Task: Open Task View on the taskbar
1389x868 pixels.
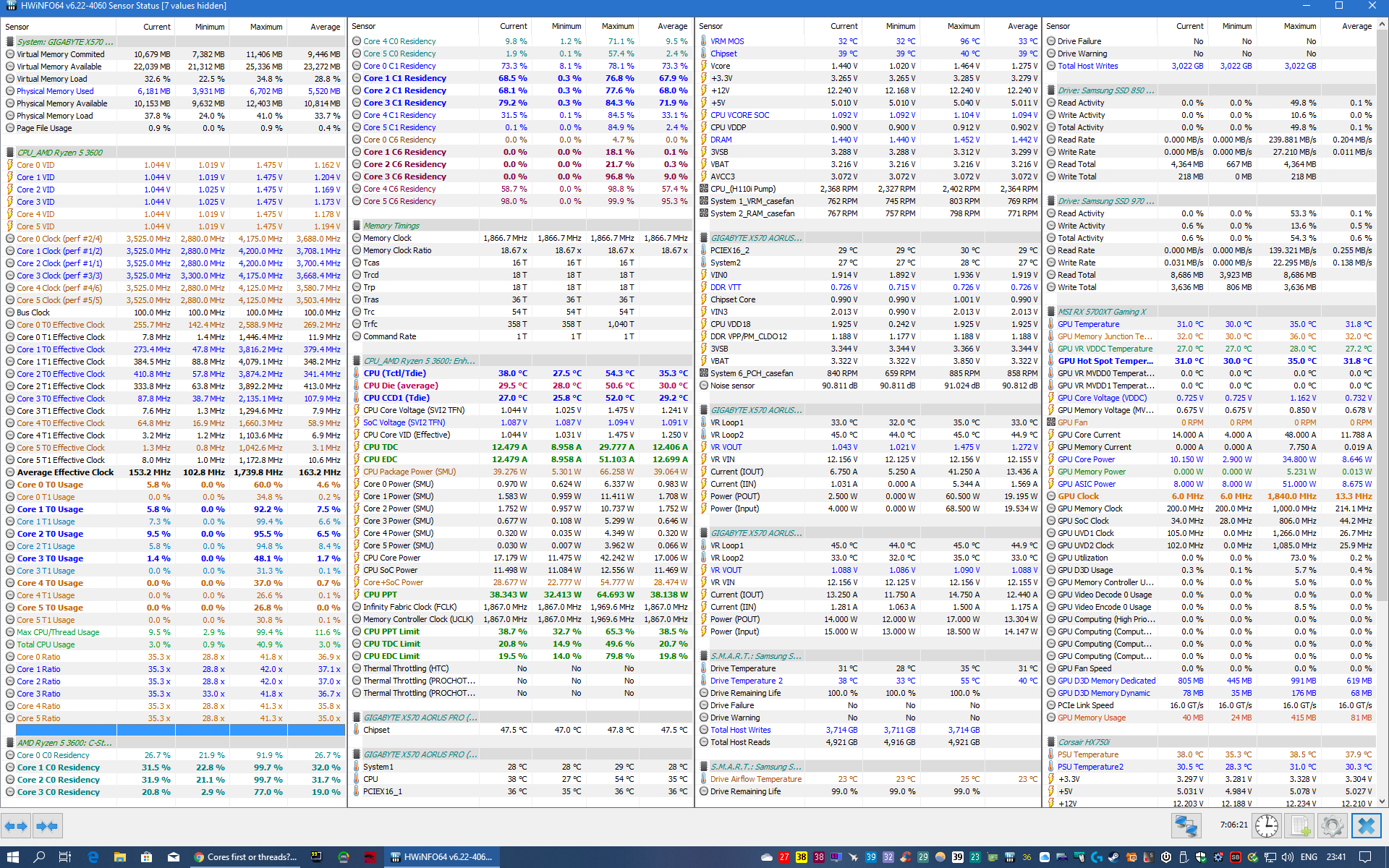Action: tap(65, 856)
